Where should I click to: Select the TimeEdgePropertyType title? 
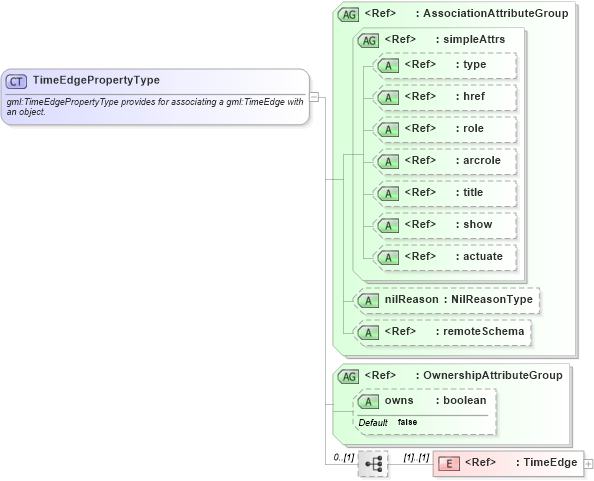96,80
